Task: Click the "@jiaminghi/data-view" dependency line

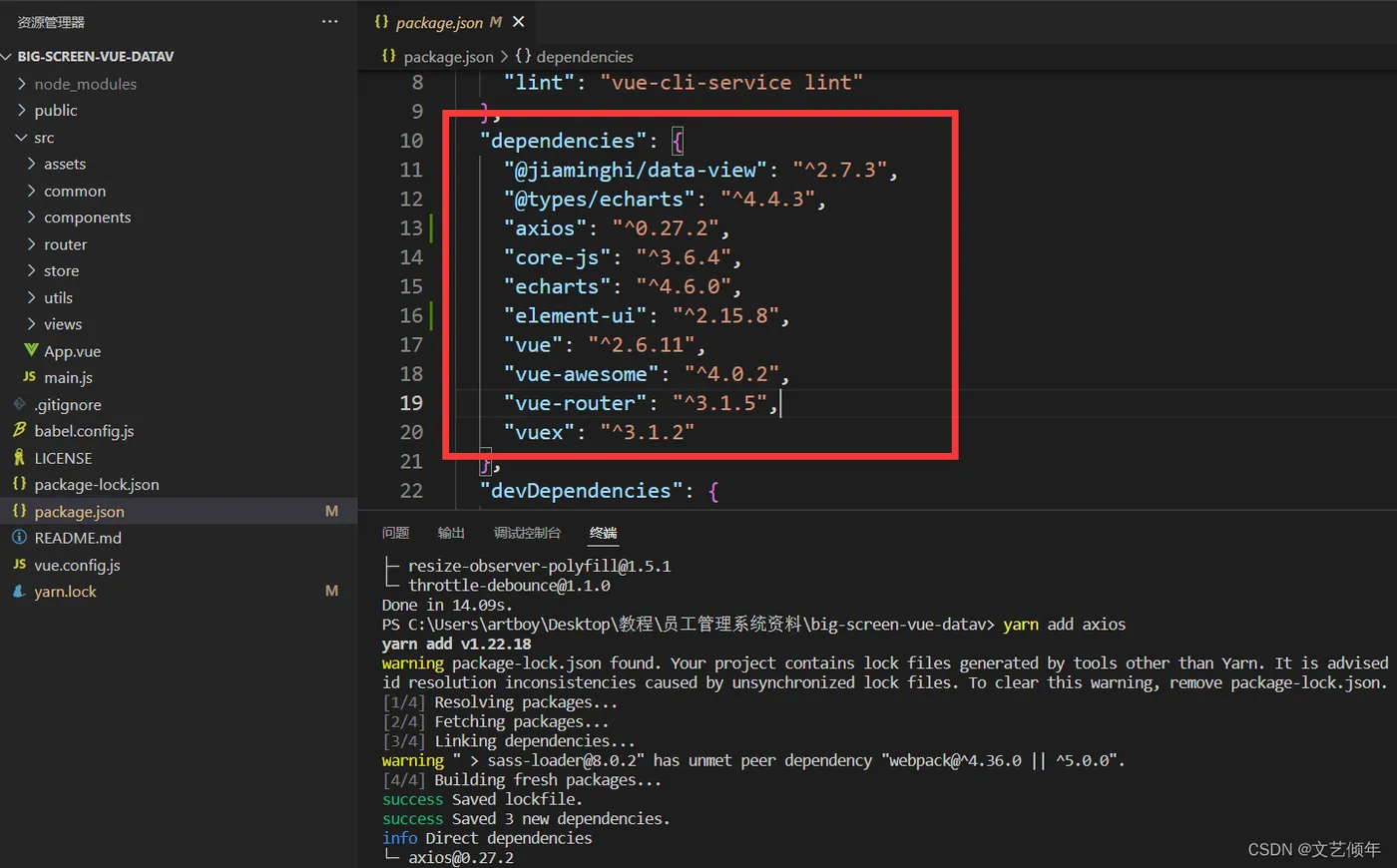Action: click(701, 171)
